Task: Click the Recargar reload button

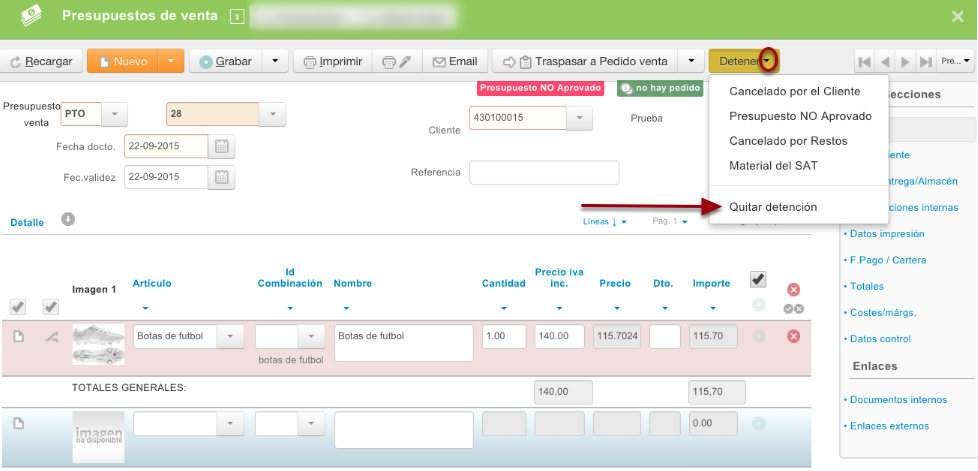Action: (x=42, y=61)
